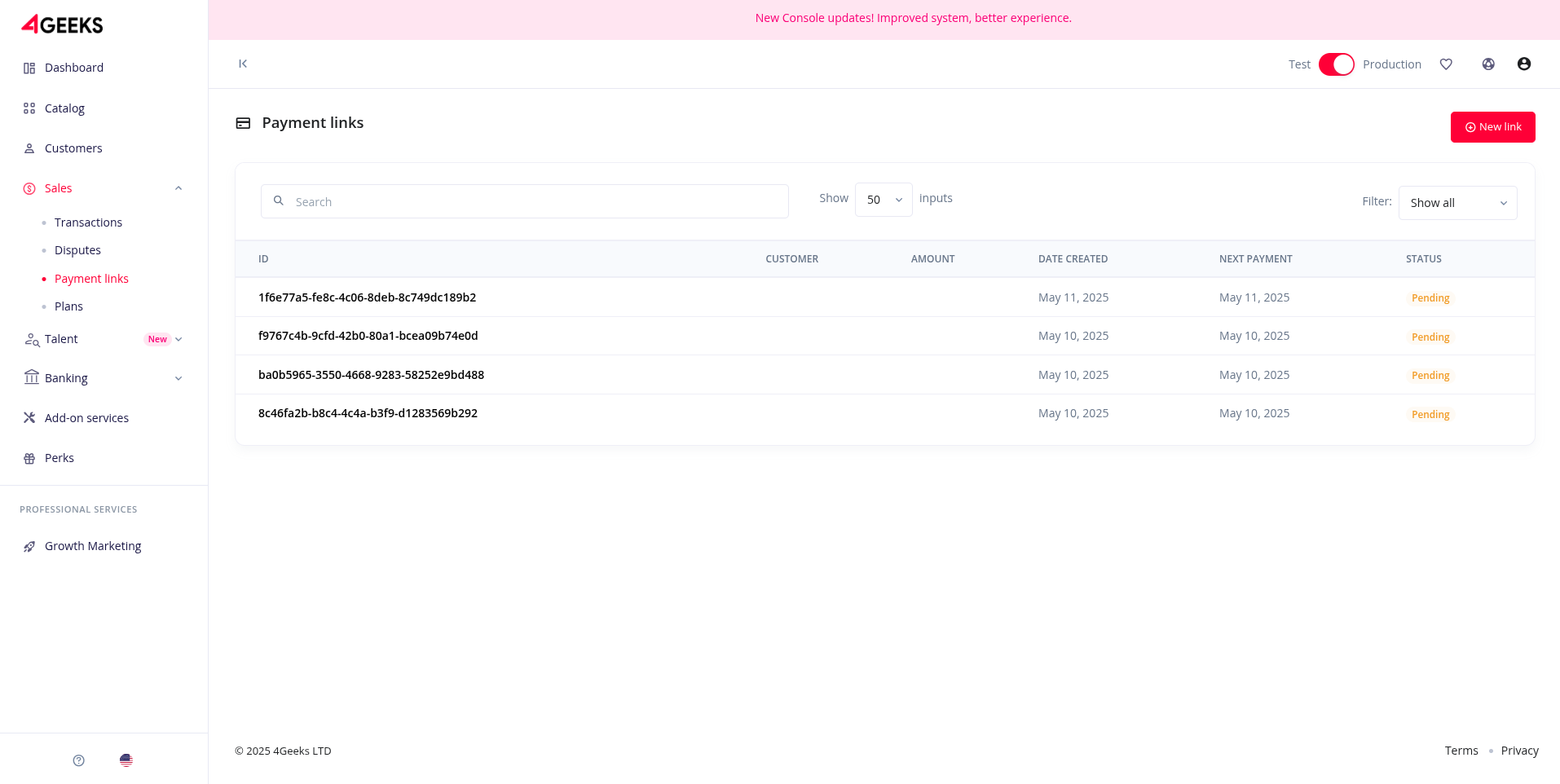1560x784 pixels.
Task: Go to the Transactions menu item
Action: pyautogui.click(x=88, y=222)
